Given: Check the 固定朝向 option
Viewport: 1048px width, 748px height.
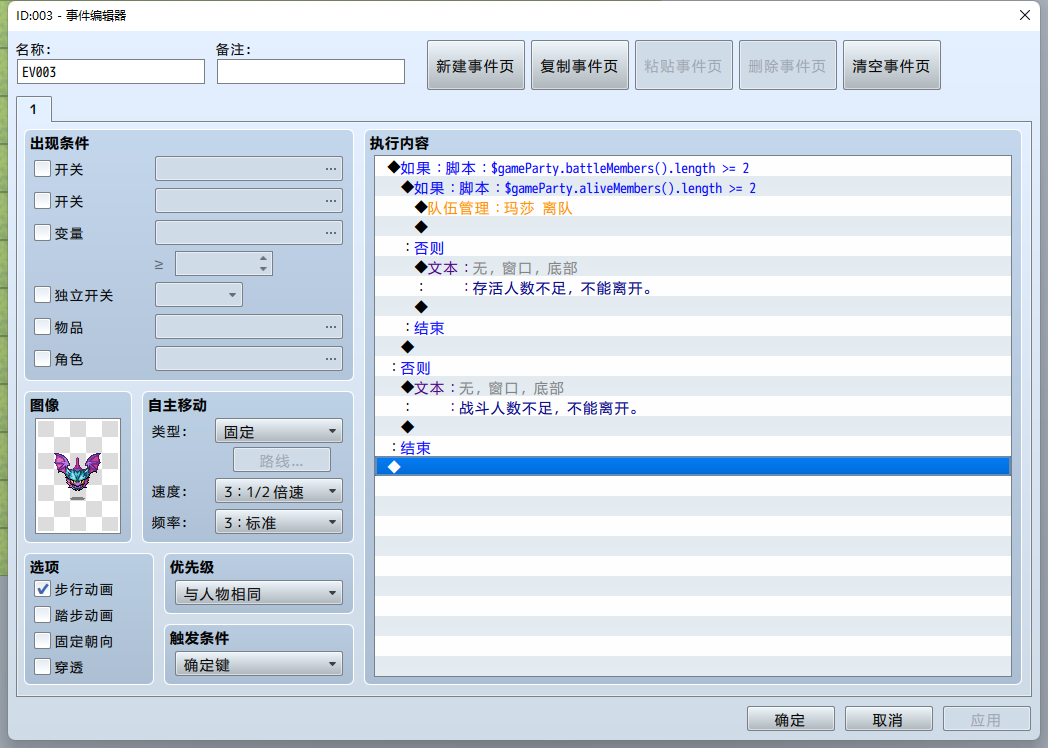Looking at the screenshot, I should click(x=42, y=641).
